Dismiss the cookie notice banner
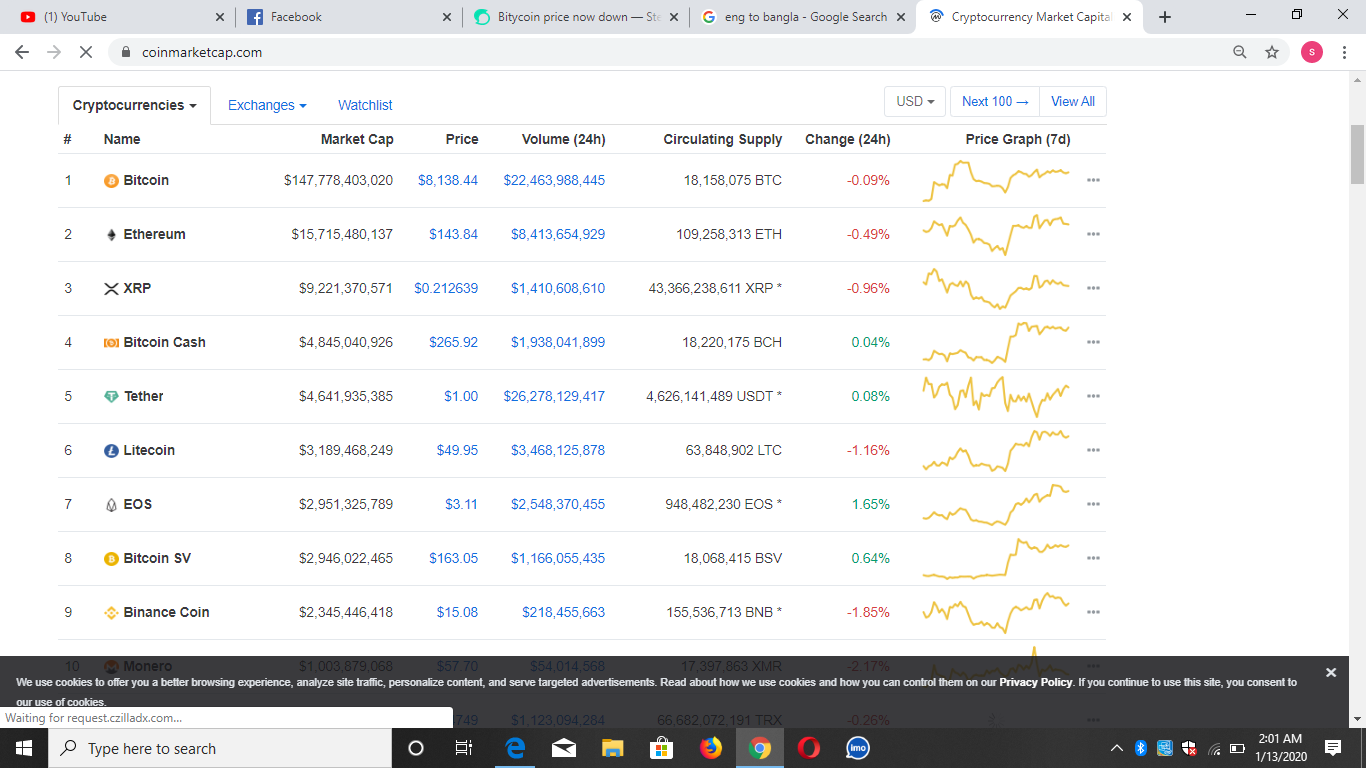The image size is (1366, 768). tap(1331, 672)
